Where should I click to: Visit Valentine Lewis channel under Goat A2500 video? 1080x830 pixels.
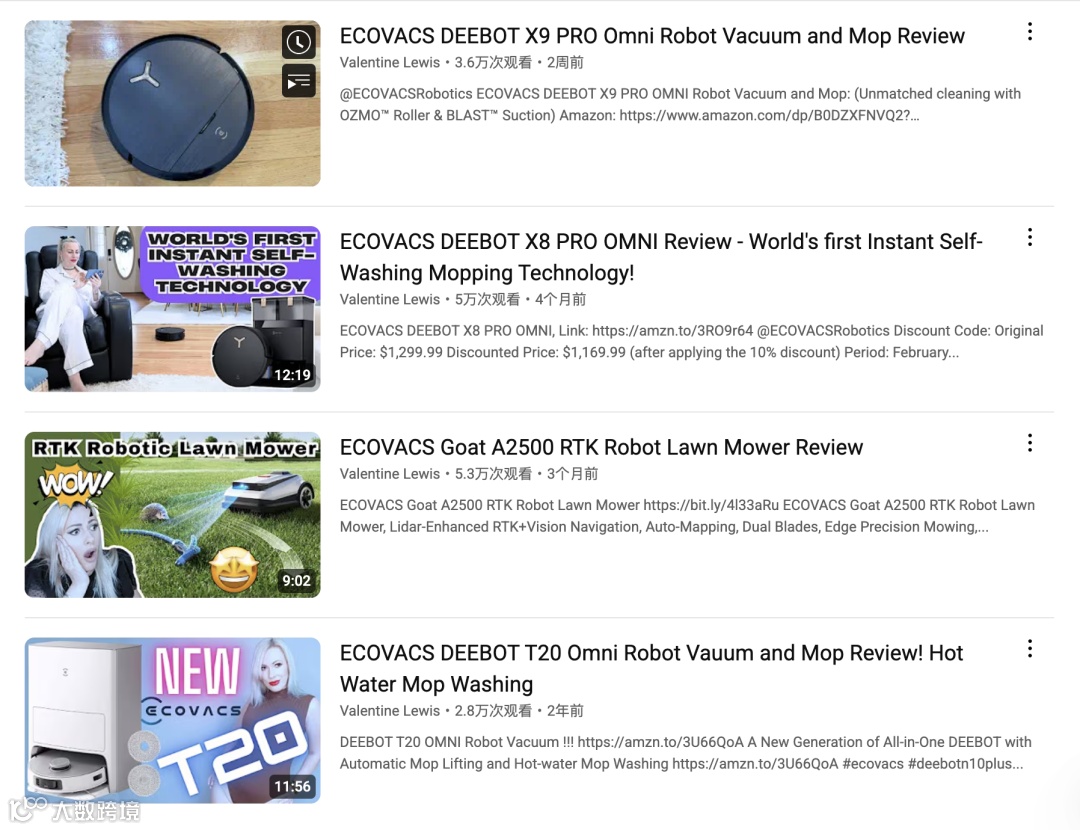click(x=389, y=474)
